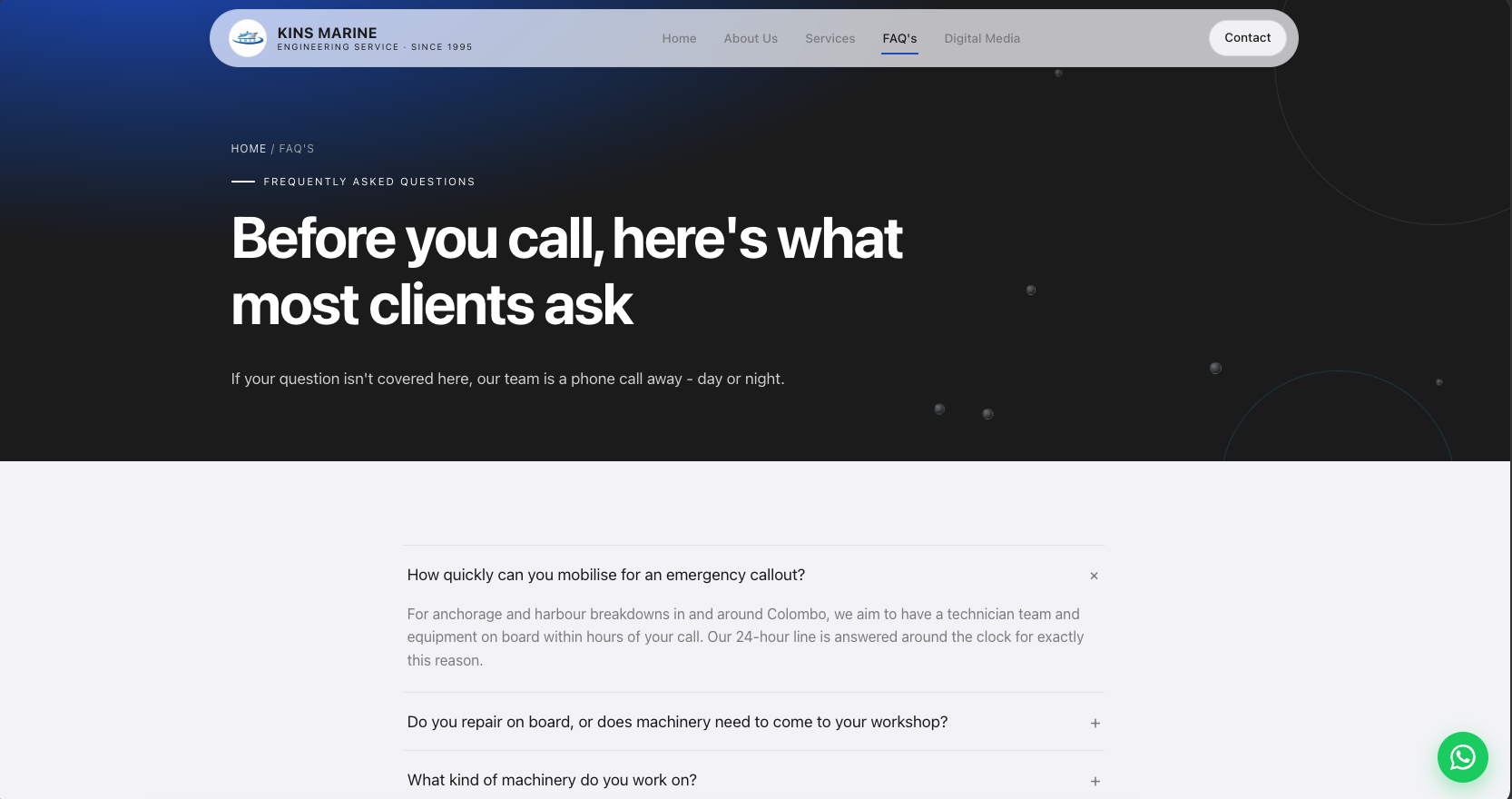Click "ENGINEERING SERVICE · SINCE 1995" tagline
The image size is (1512, 799).
coord(375,47)
